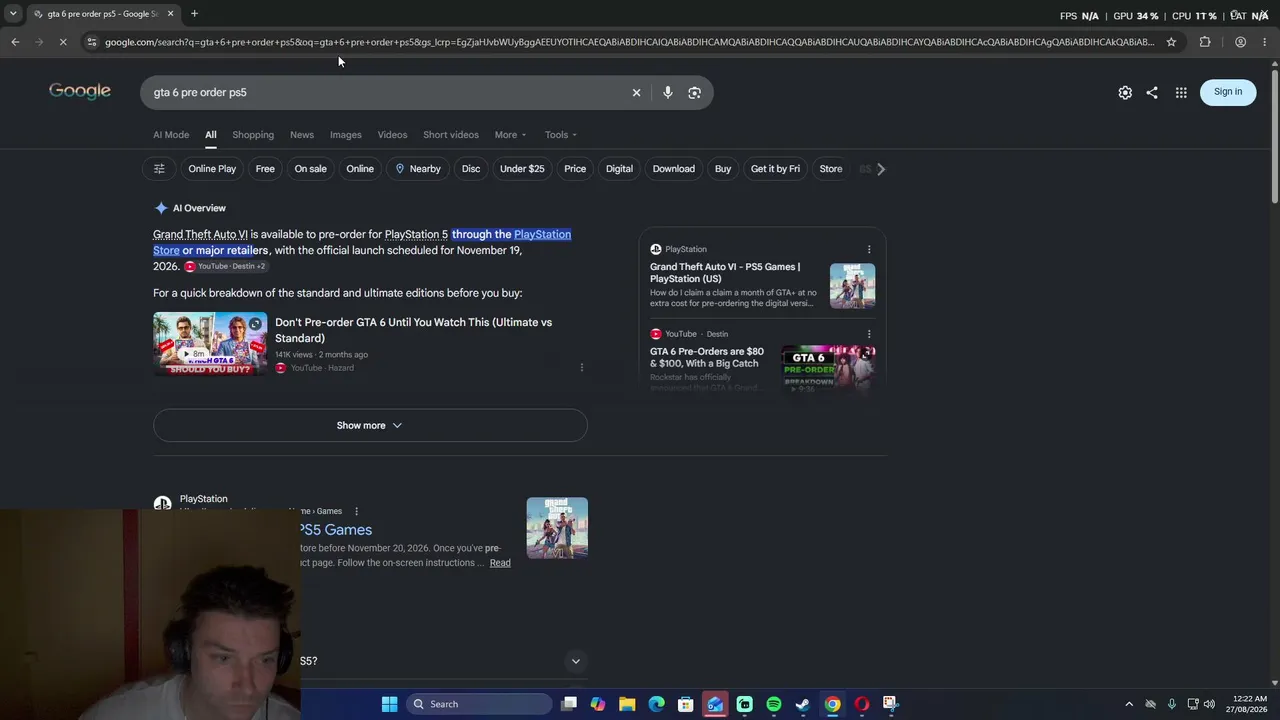
Task: Toggle the Get it by Fri filter chip
Action: pyautogui.click(x=775, y=169)
